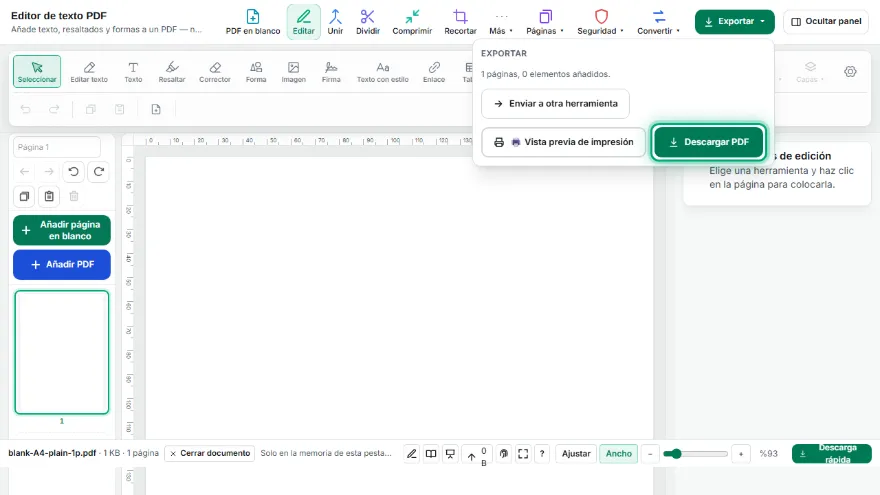880x495 pixels.
Task: Open the PDF en blanco tool
Action: (x=253, y=22)
